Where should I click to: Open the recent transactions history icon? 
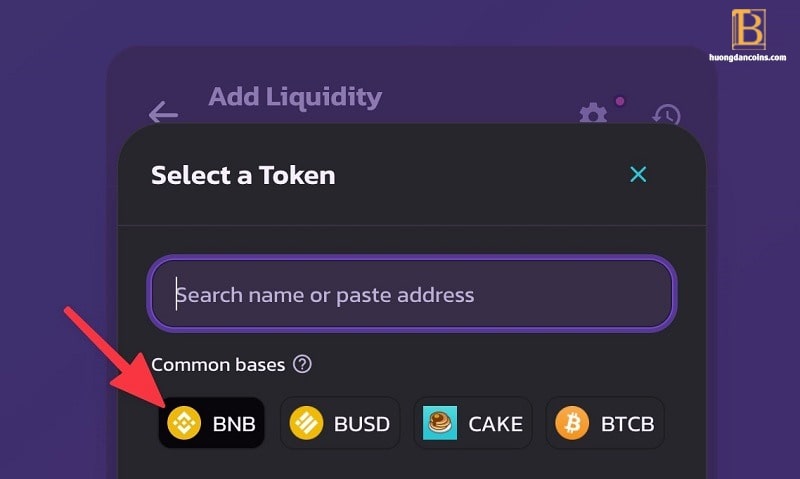666,114
